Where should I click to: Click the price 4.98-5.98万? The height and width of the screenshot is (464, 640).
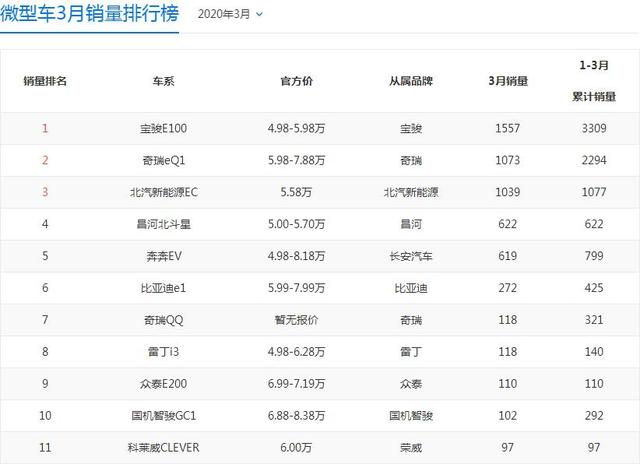pos(296,129)
